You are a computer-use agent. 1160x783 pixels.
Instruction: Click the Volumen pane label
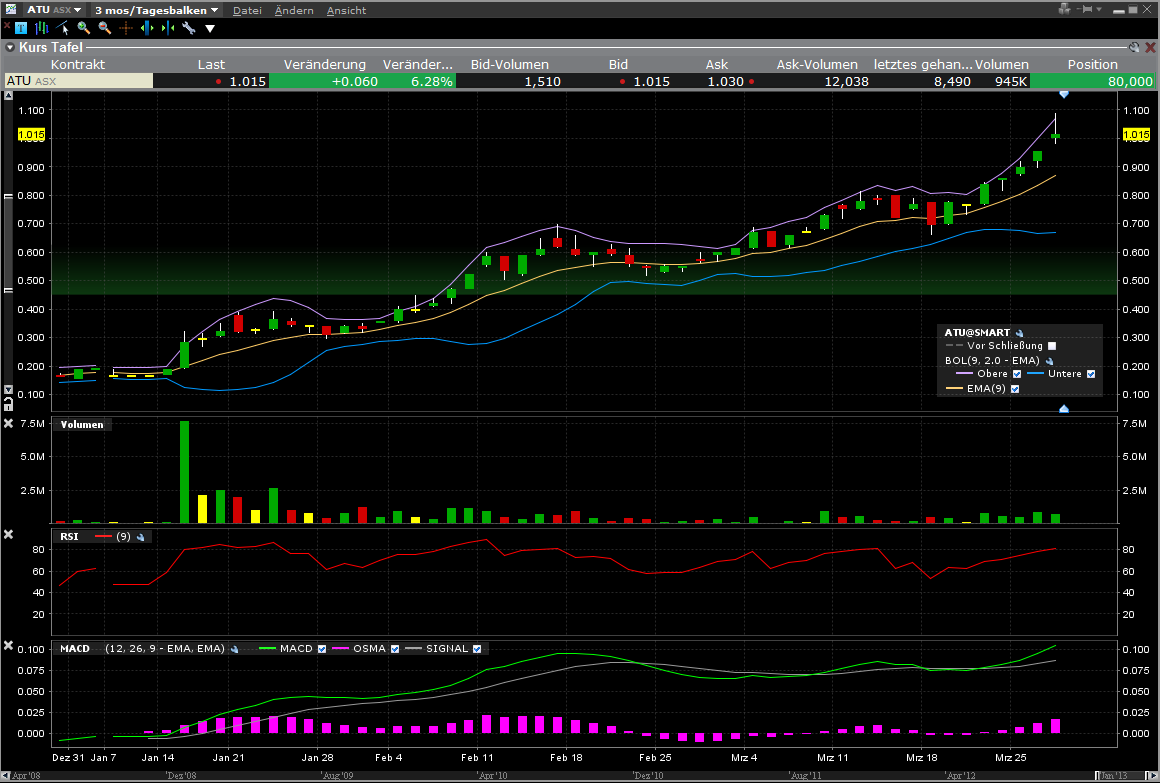[82, 425]
